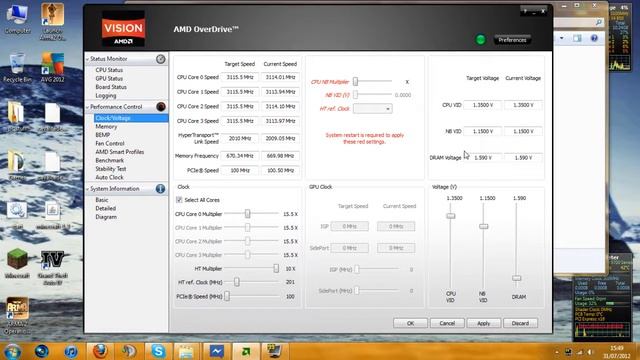The image size is (640, 360).
Task: Click the computer monitor taskbar icon
Action: coord(274,351)
